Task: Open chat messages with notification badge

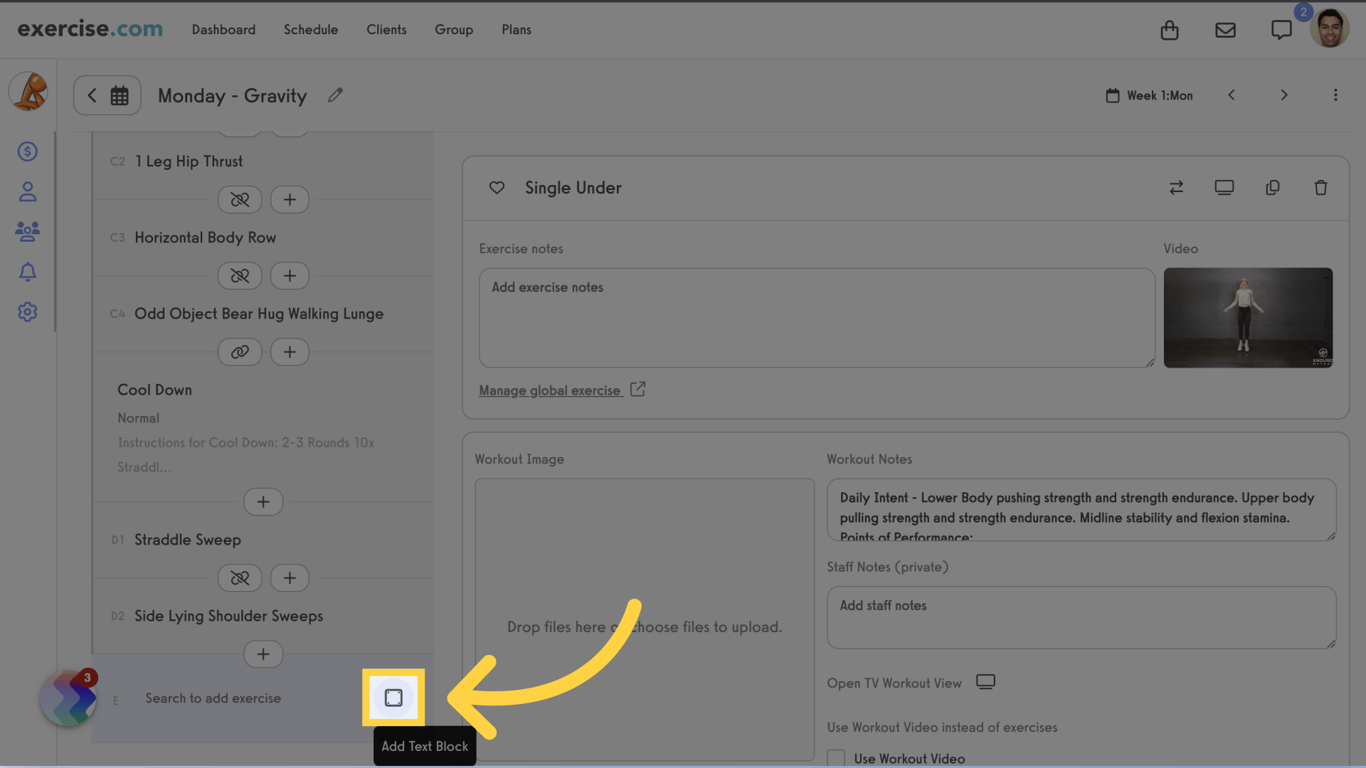Action: tap(1281, 30)
